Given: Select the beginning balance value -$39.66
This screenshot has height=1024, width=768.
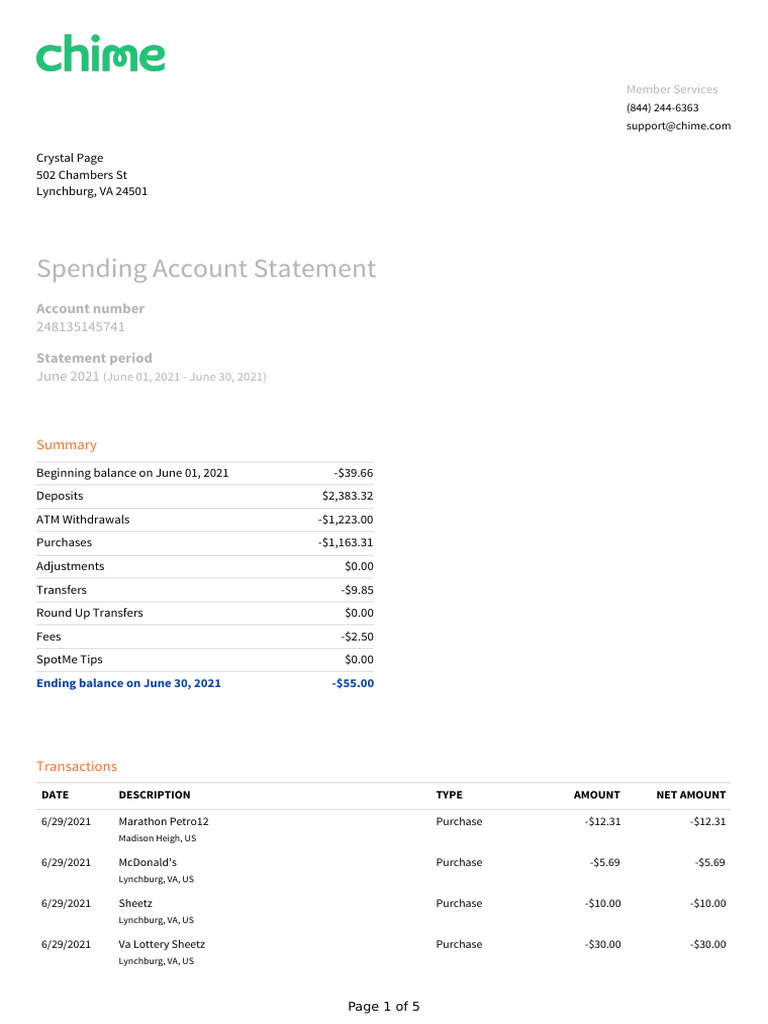Looking at the screenshot, I should pos(353,473).
